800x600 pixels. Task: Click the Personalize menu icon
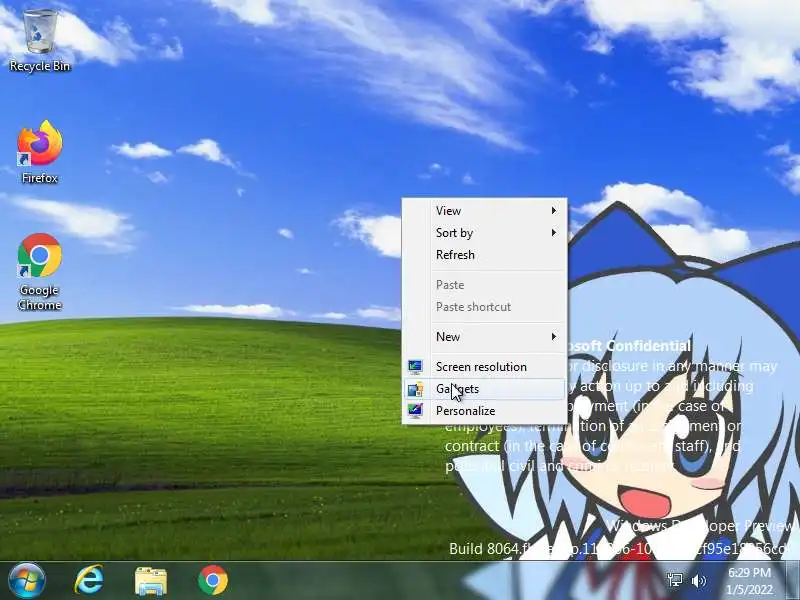pos(415,411)
